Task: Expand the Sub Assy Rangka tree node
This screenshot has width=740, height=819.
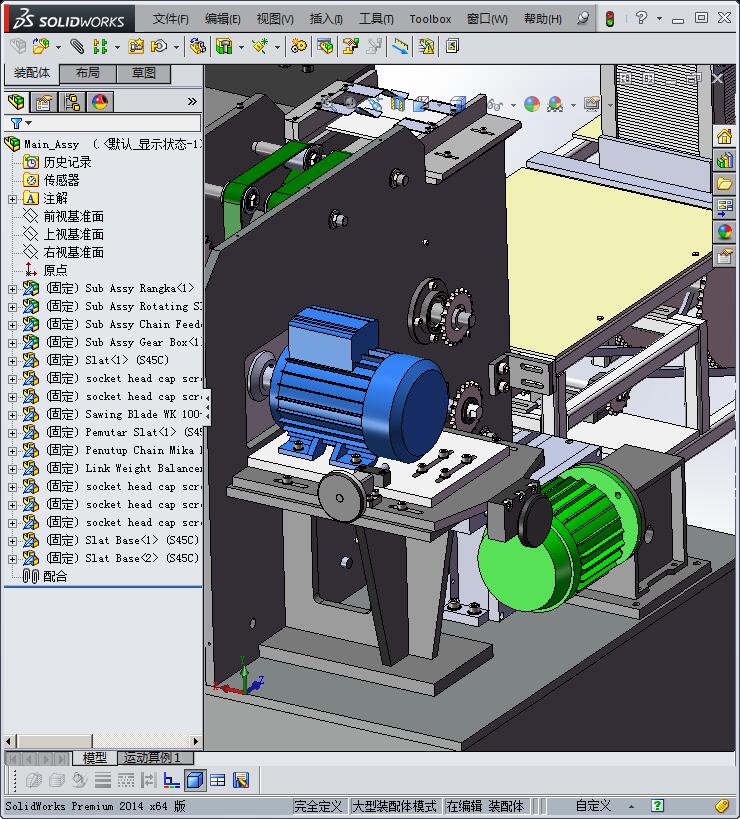Action: (x=12, y=289)
